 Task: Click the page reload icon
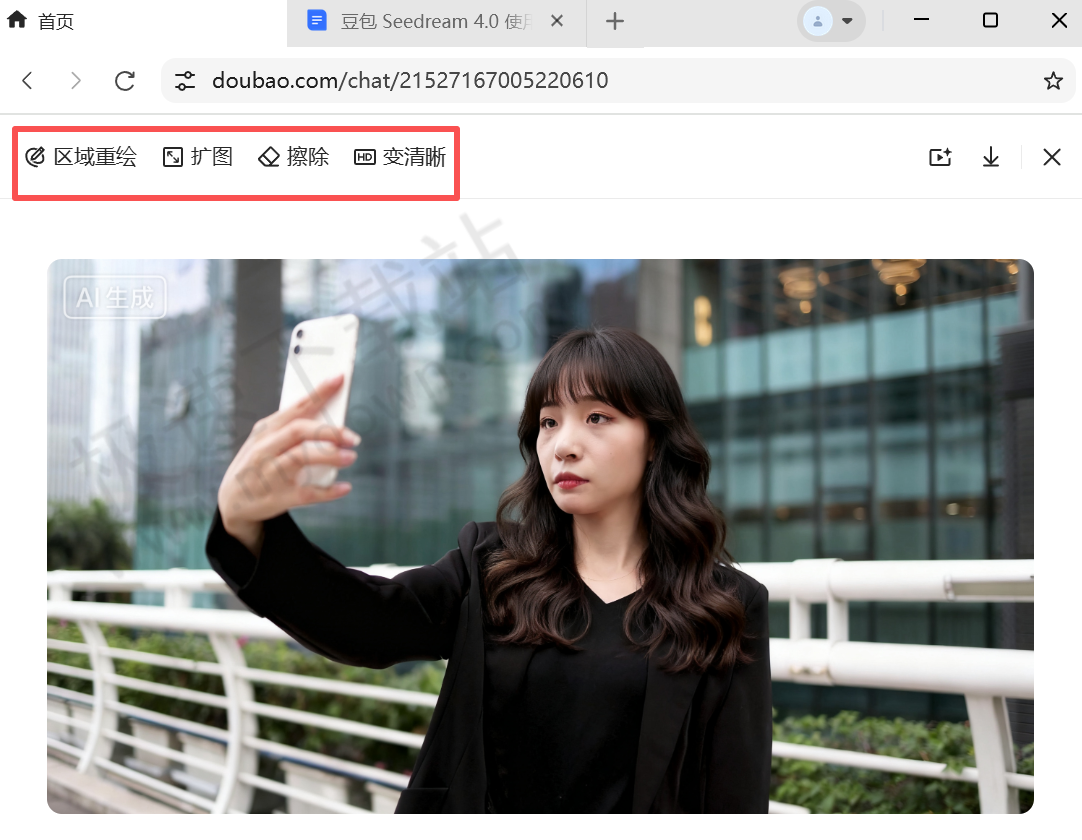click(124, 80)
